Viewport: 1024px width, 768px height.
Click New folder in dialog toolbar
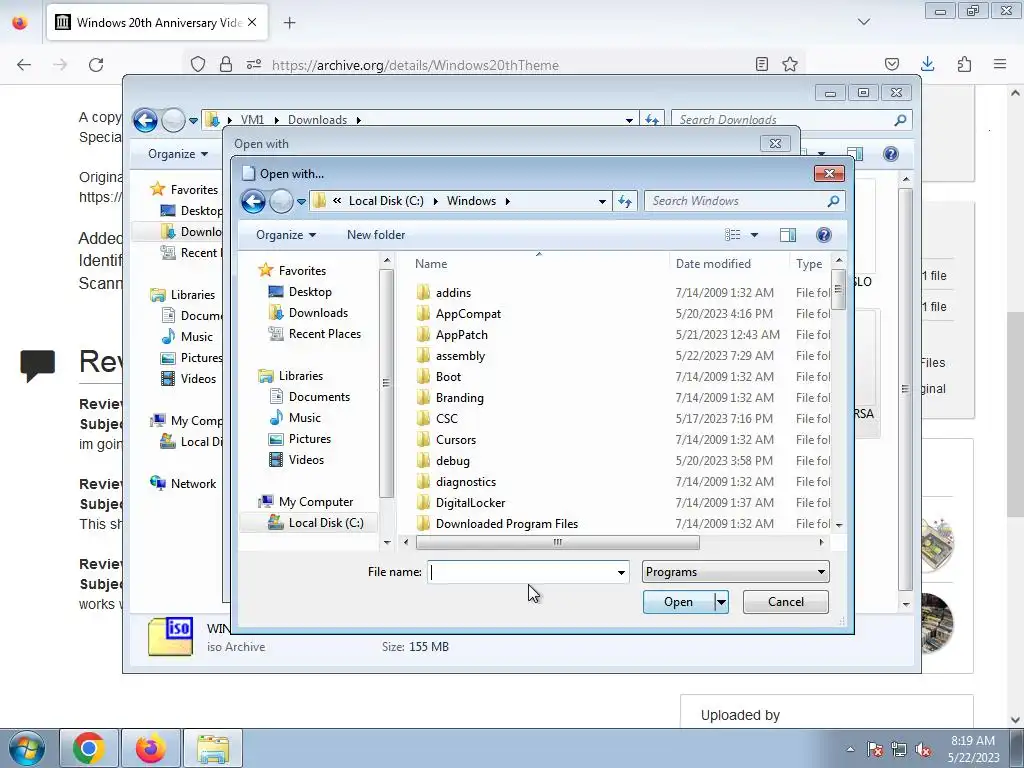coord(376,235)
